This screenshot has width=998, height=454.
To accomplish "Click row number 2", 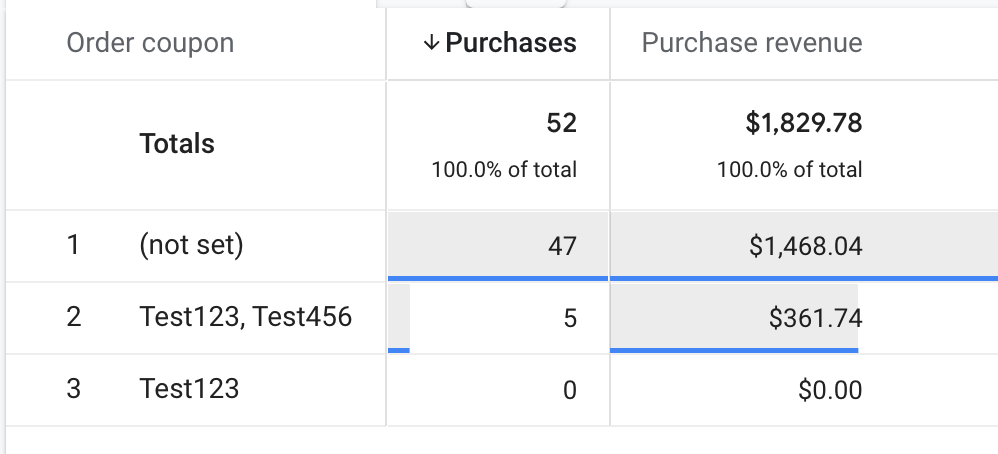I will tap(73, 317).
